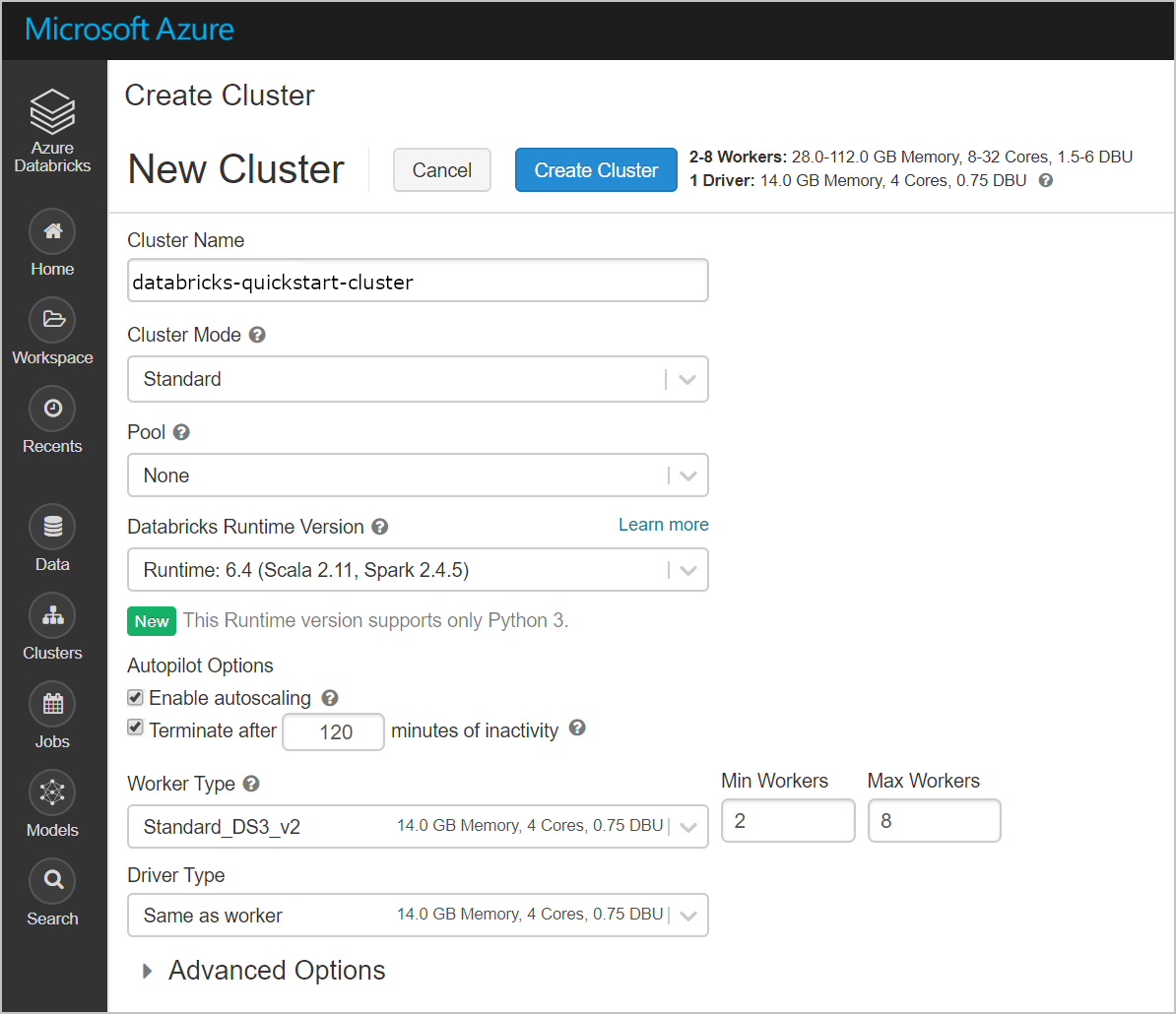
Task: Click 'This Runtime version supports only Python 3.' text
Action: 376,620
